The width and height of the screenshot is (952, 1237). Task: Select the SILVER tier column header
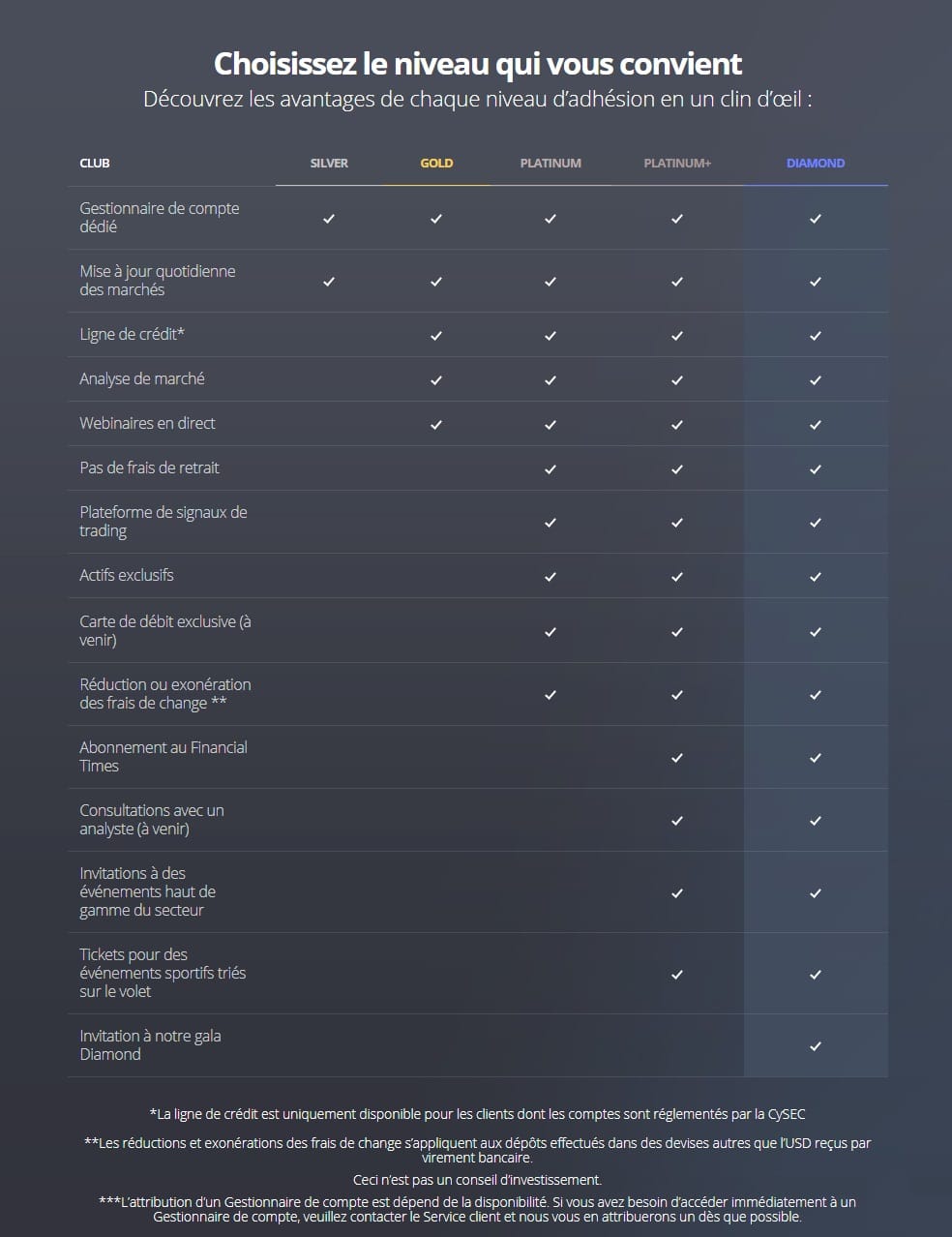(329, 163)
